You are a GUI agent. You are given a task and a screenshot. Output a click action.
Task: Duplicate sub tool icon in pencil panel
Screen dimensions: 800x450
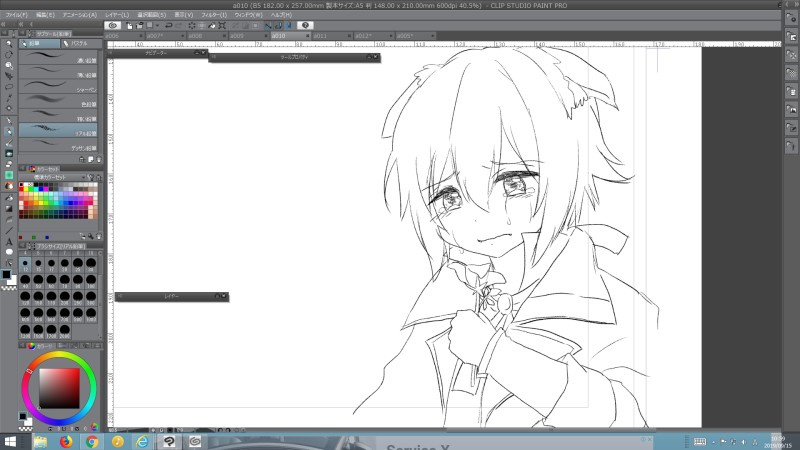(x=90, y=159)
